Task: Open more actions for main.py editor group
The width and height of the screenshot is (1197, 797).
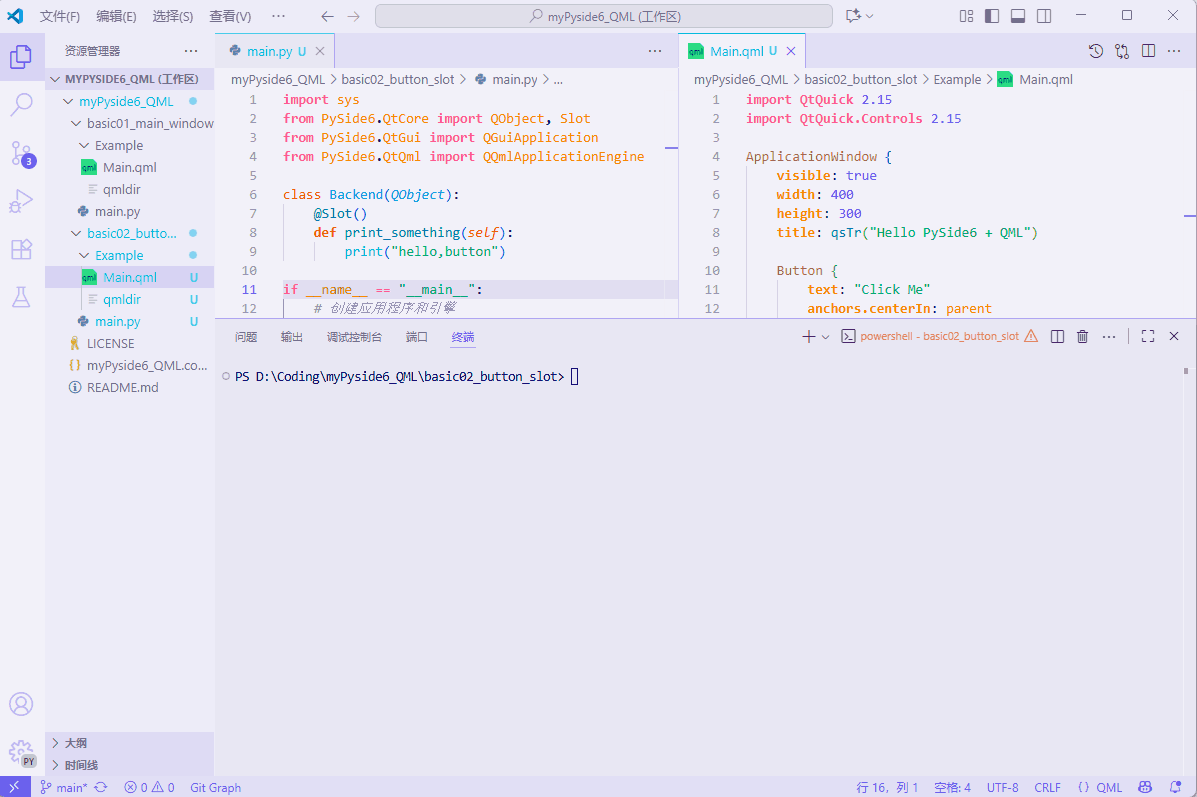Action: [x=655, y=51]
